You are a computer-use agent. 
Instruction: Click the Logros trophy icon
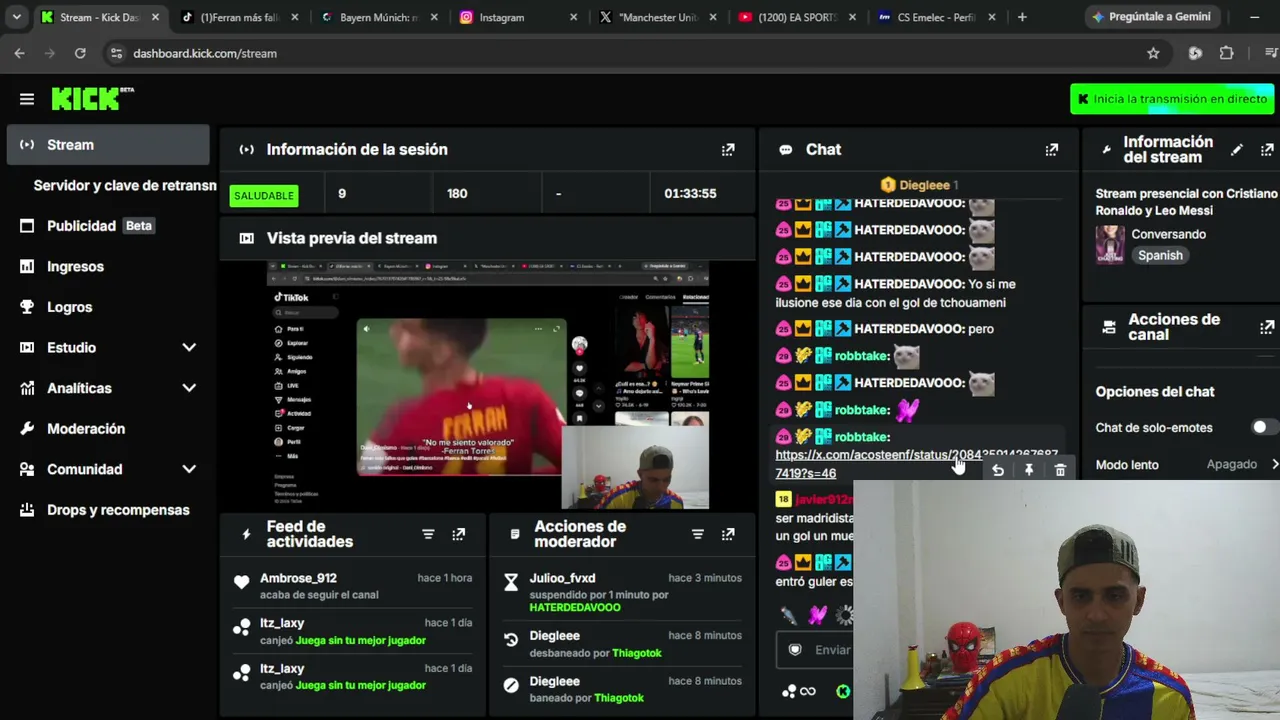27,307
